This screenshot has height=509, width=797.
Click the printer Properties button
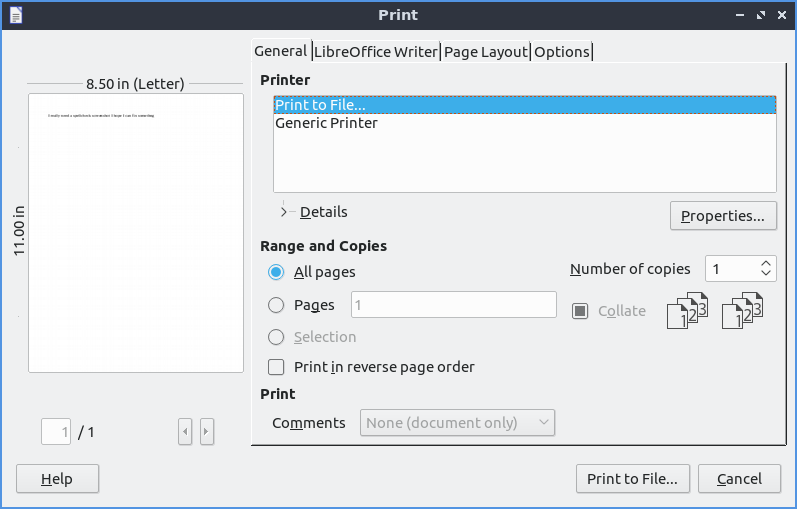tap(722, 215)
